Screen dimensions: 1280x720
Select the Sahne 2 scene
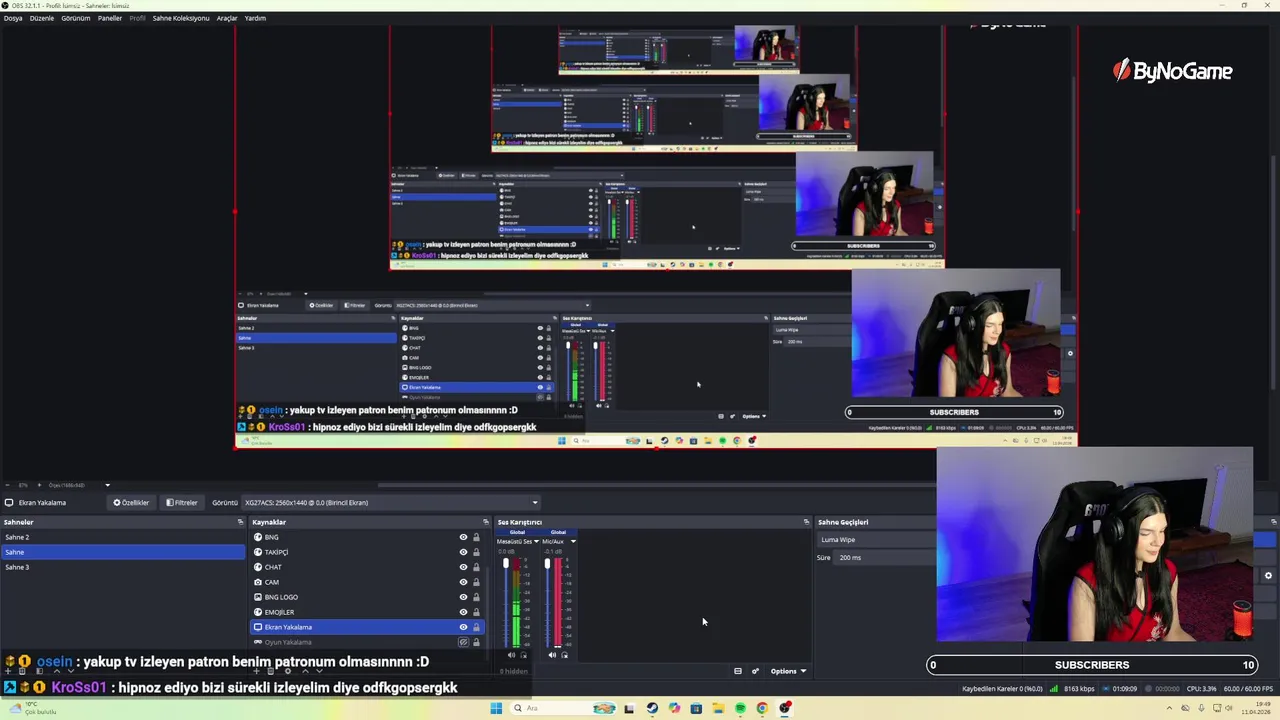122,537
